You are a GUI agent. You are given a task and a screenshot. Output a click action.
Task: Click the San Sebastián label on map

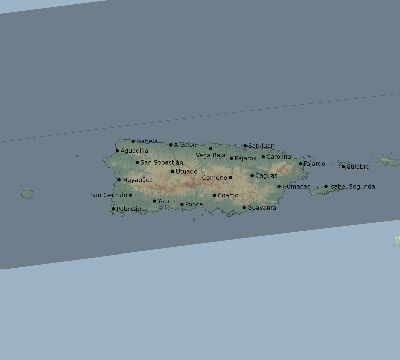162,163
